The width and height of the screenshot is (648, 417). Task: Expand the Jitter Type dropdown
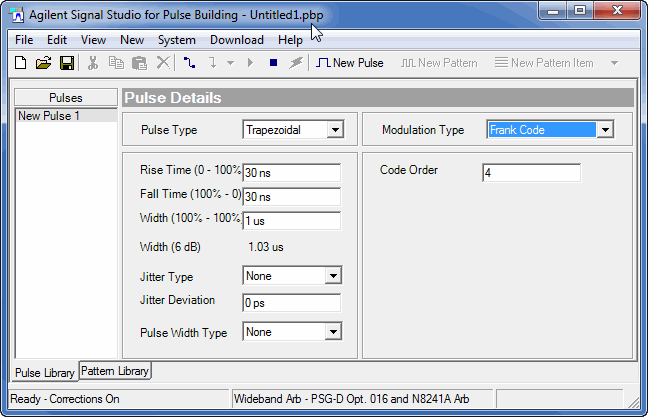(x=334, y=276)
